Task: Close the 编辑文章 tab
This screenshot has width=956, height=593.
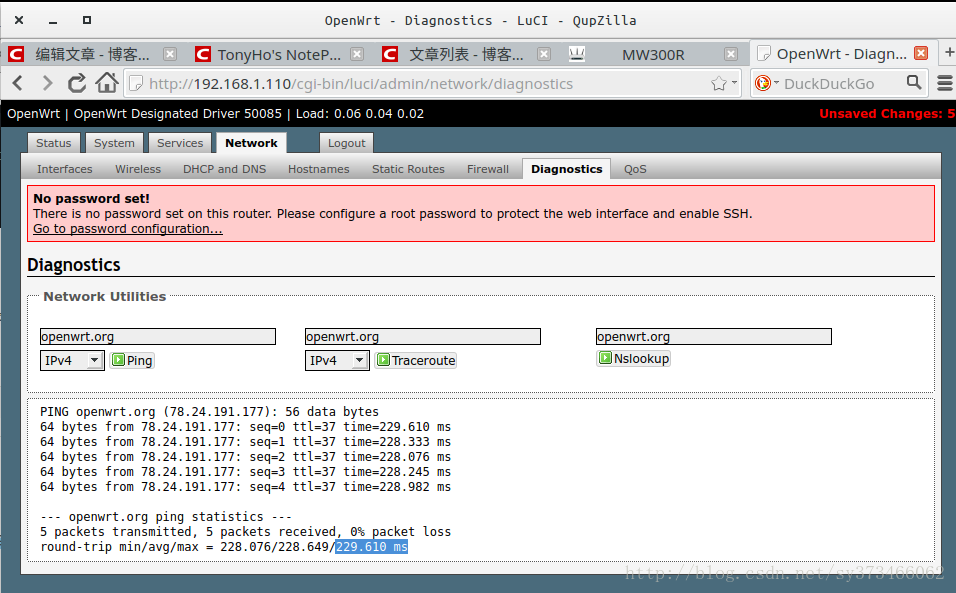Action: pos(170,54)
